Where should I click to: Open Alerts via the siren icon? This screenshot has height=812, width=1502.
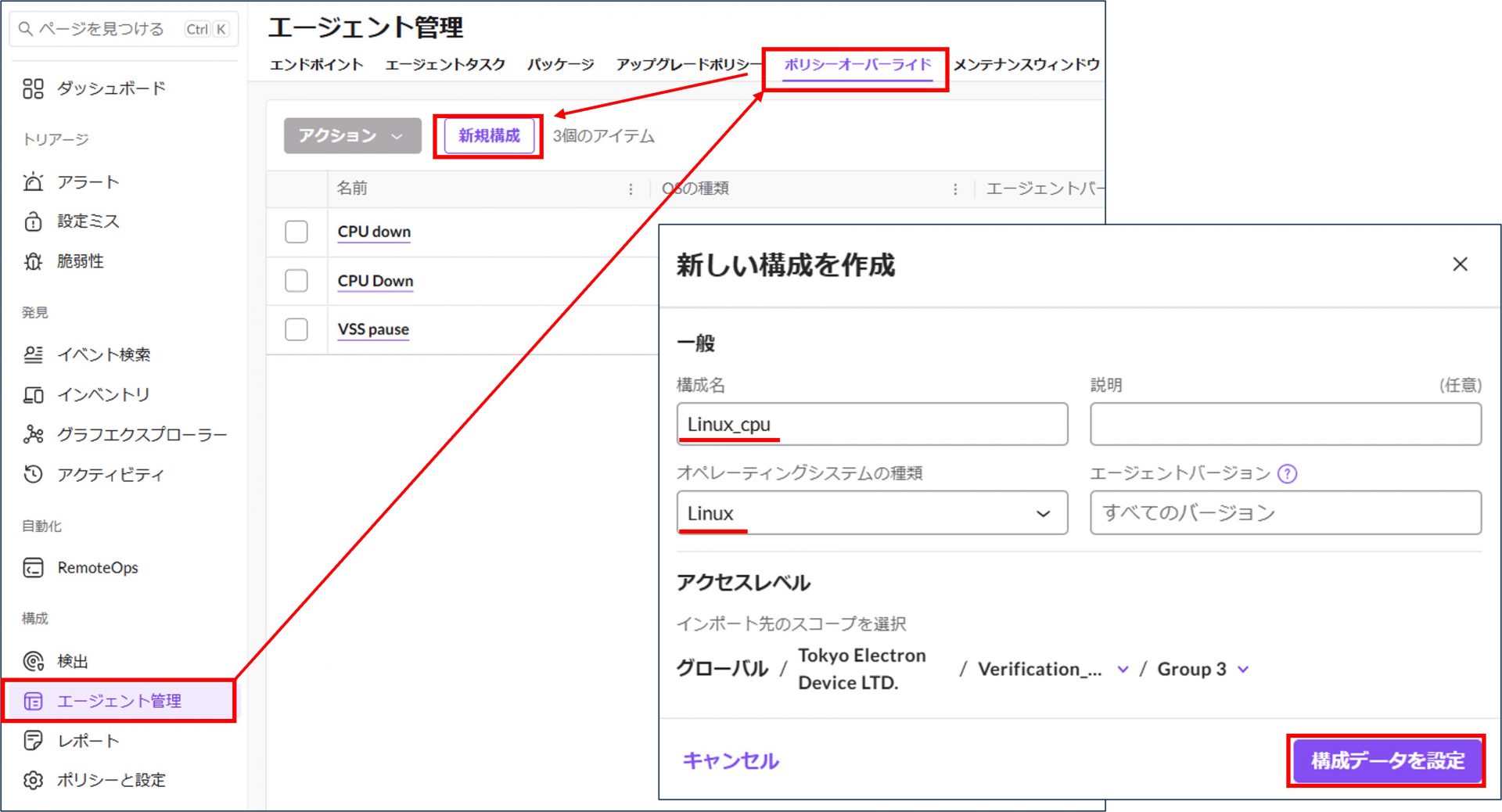(x=33, y=182)
